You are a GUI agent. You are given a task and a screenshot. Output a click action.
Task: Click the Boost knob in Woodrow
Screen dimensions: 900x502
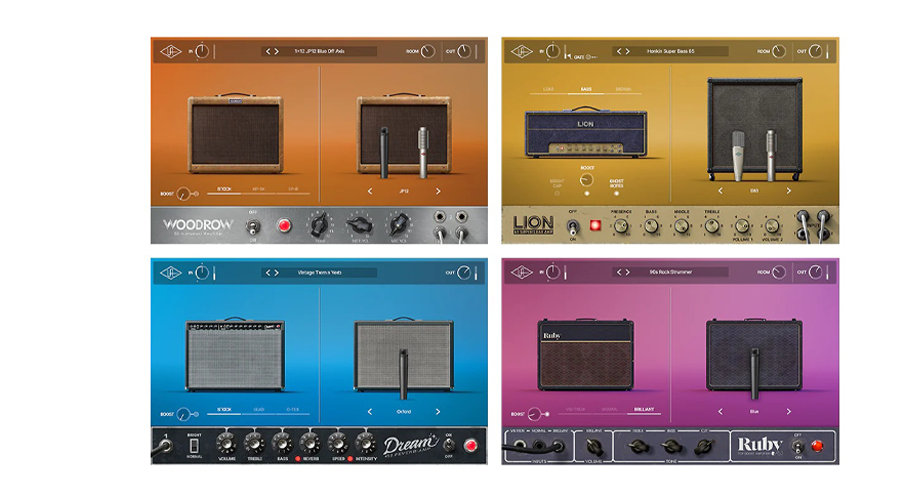pos(184,194)
